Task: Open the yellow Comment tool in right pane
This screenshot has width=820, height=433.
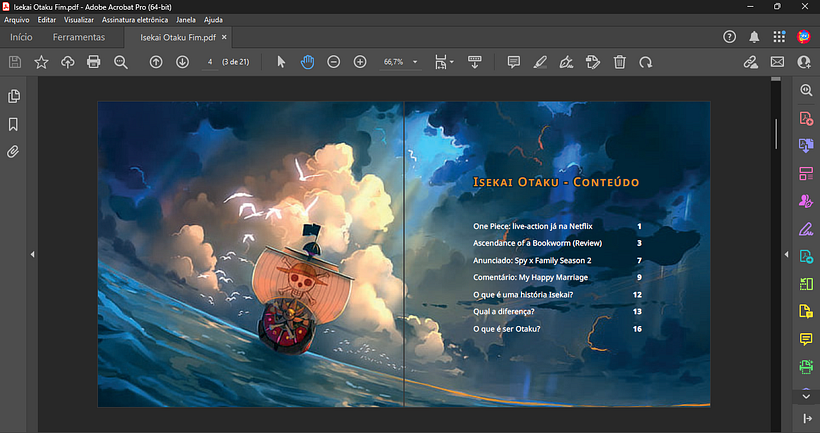Action: pyautogui.click(x=806, y=339)
